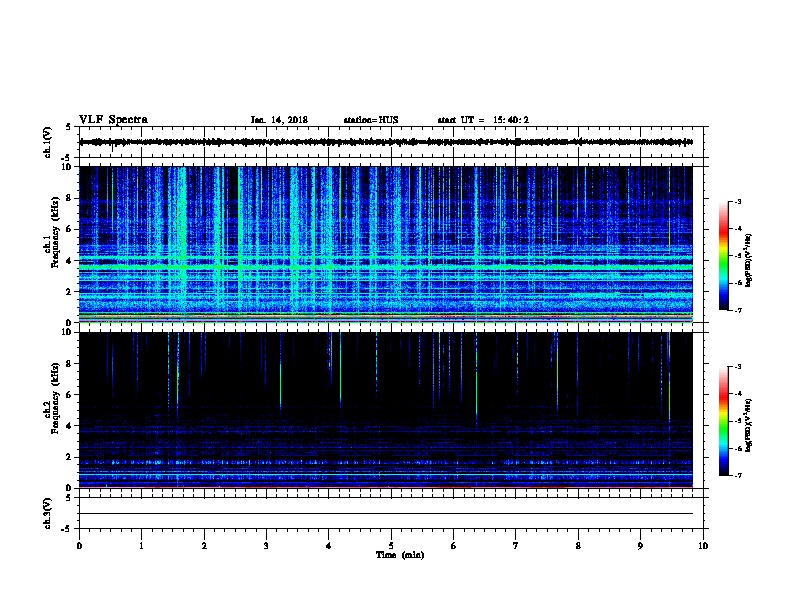Click the "-4" label on ch.2 color bar
Viewport: 792px width, 612px height.
[737, 394]
